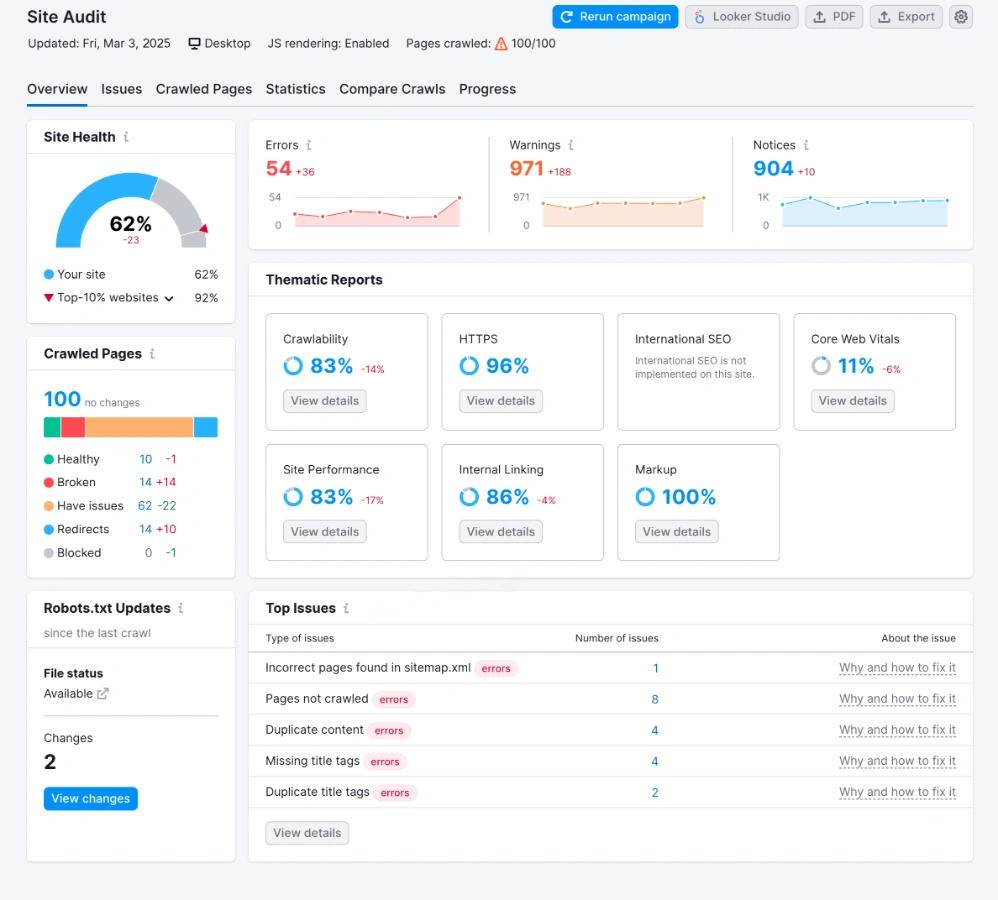The image size is (998, 900).
Task: Open fix link for Duplicate content
Action: point(897,730)
